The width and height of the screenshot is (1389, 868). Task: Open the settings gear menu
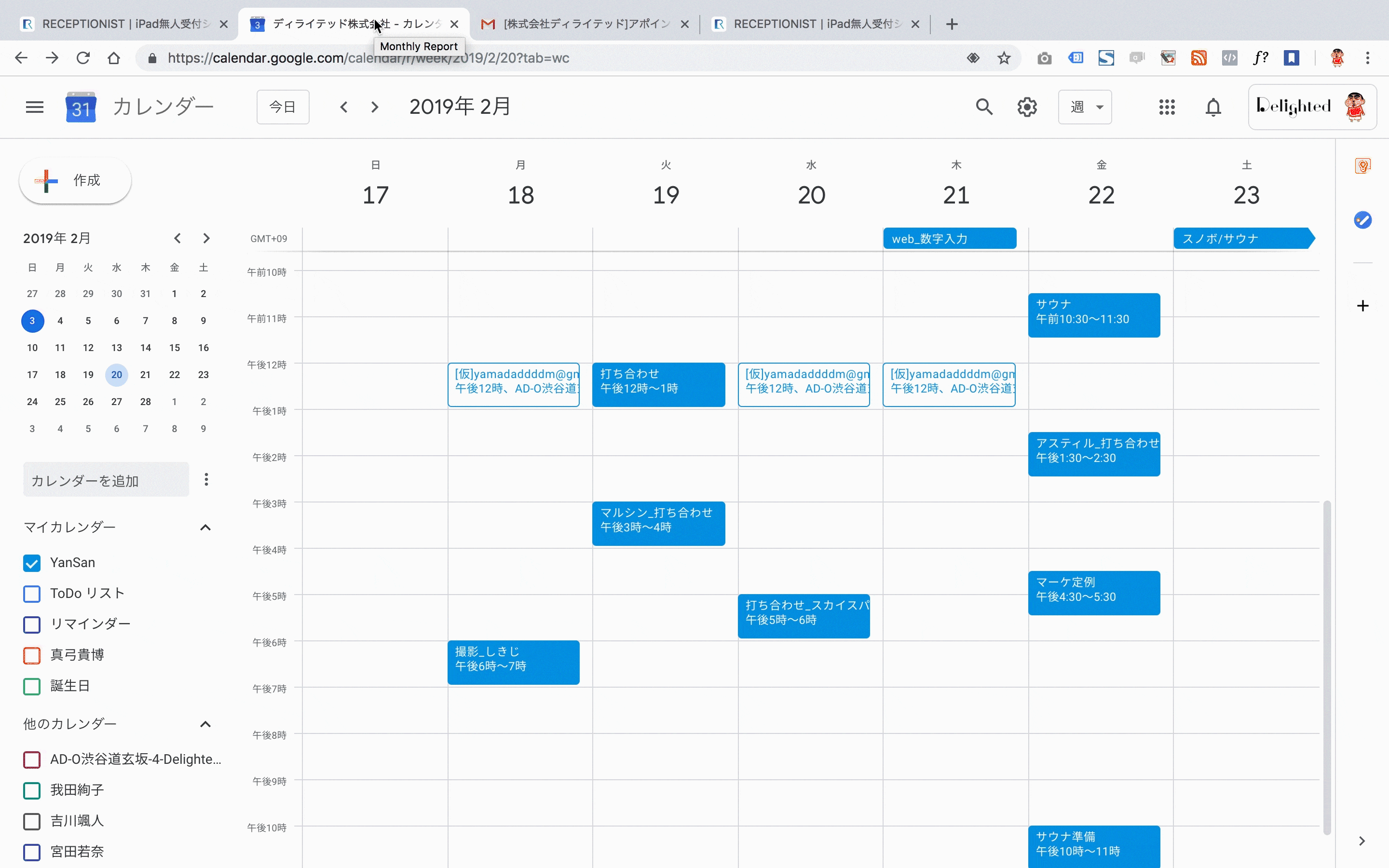(1027, 107)
